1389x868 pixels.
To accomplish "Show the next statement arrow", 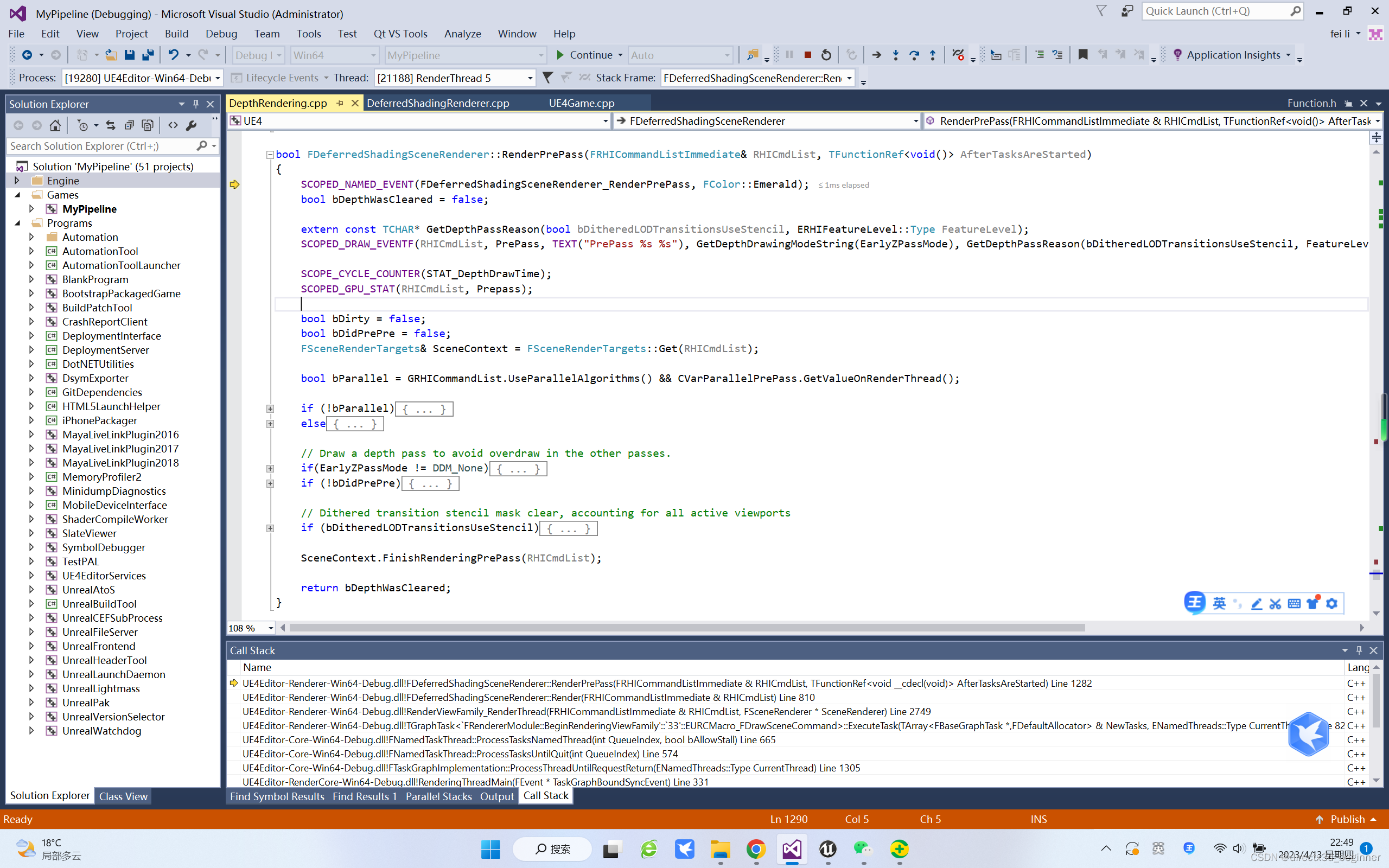I will pyautogui.click(x=876, y=55).
